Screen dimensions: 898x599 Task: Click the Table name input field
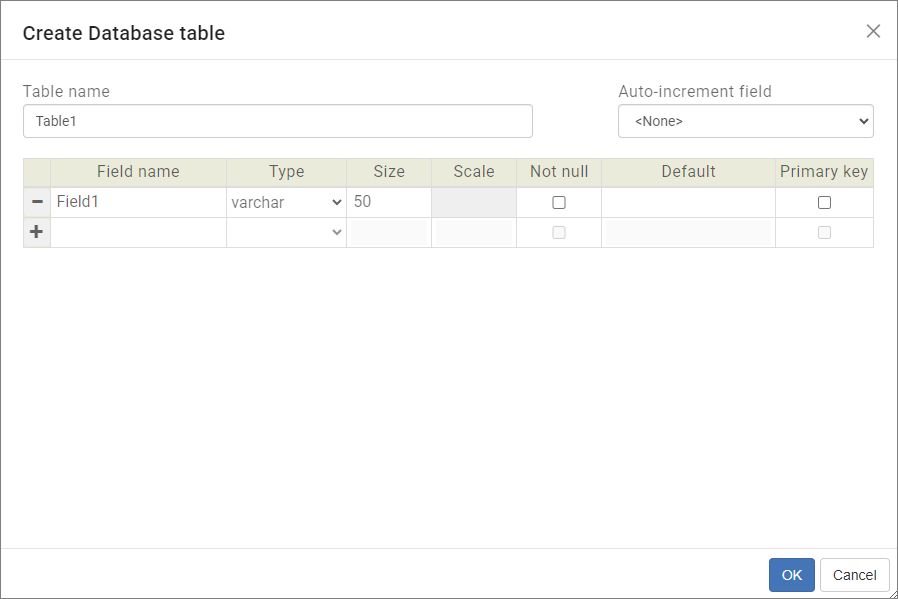point(278,120)
